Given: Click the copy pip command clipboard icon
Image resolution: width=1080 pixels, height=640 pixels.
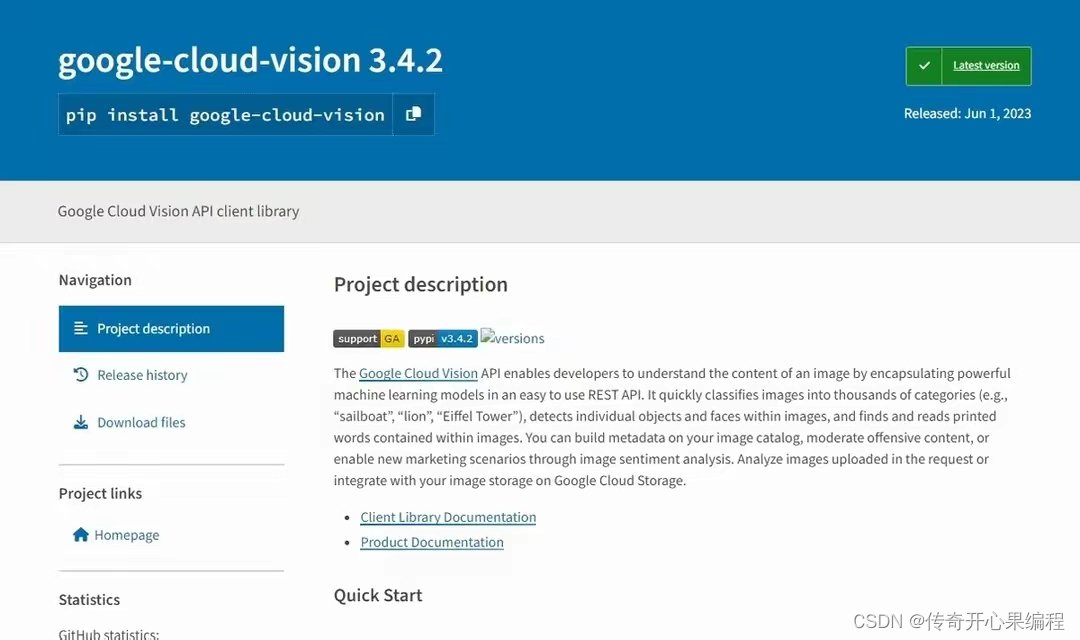Looking at the screenshot, I should point(413,114).
